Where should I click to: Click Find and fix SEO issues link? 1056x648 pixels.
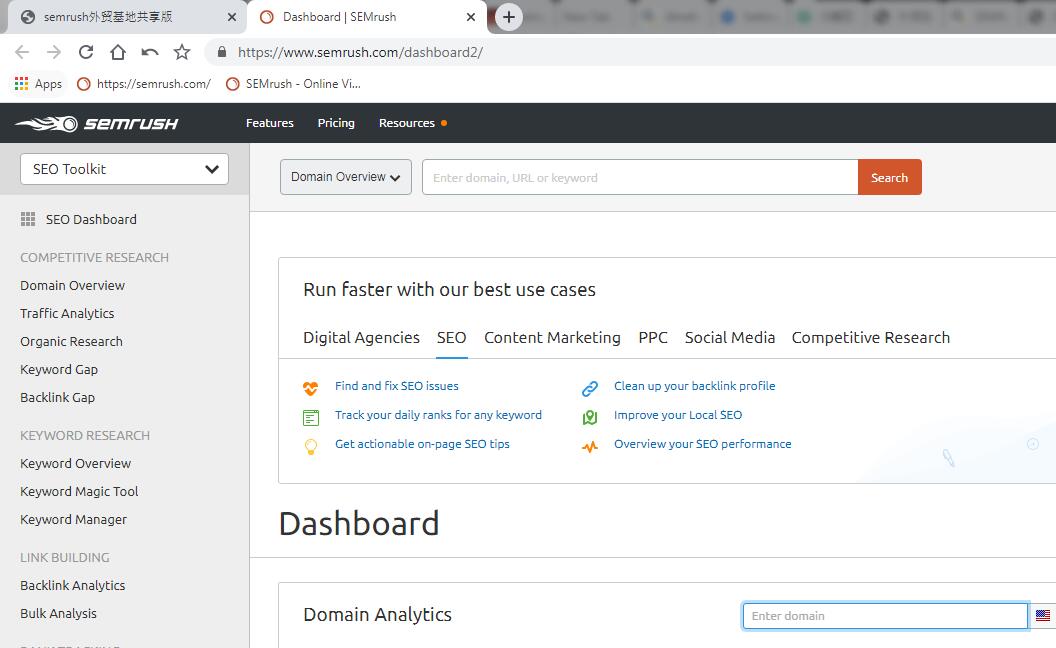[x=397, y=386]
